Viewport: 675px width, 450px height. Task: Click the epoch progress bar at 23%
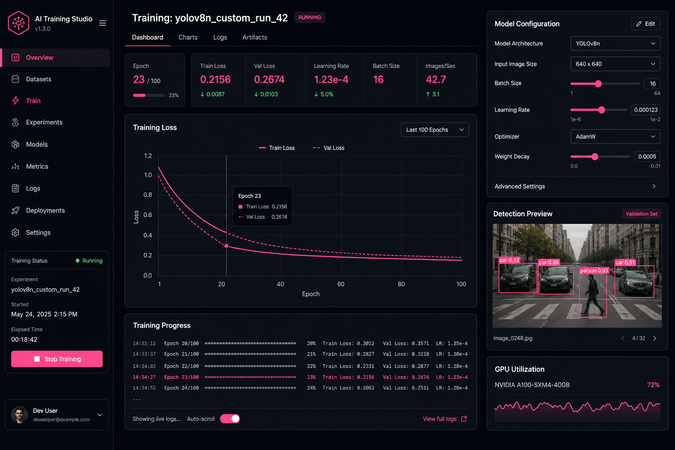[149, 96]
